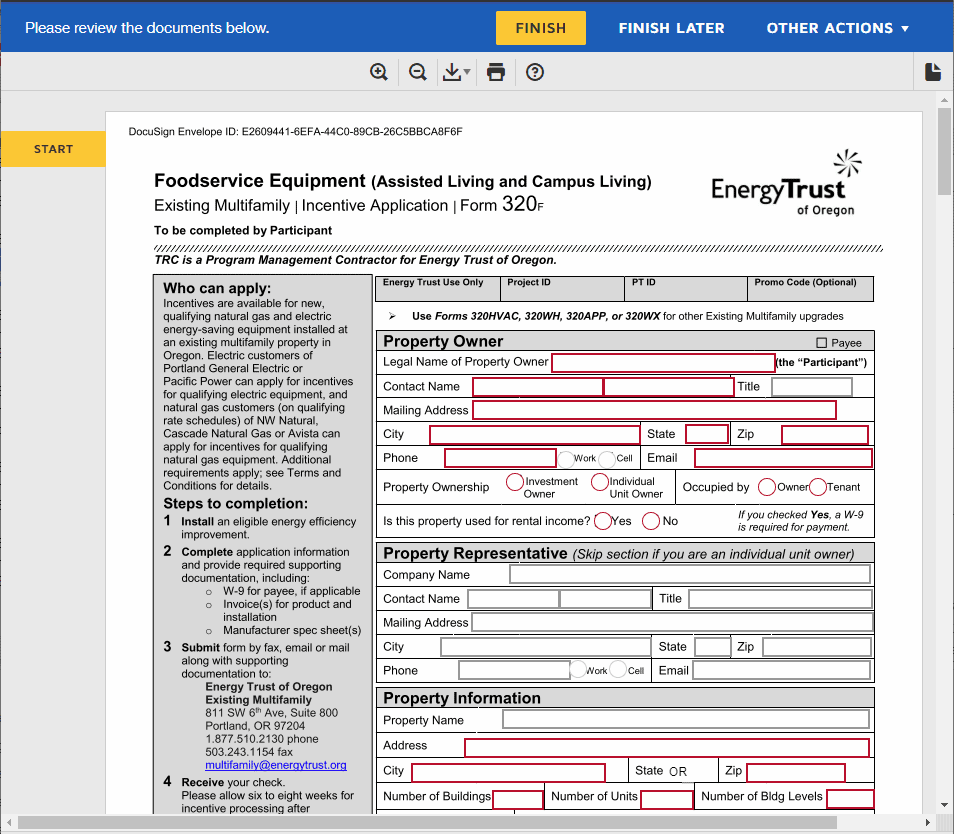Click the Property Owner Title field
The width and height of the screenshot is (954, 834).
tap(812, 387)
